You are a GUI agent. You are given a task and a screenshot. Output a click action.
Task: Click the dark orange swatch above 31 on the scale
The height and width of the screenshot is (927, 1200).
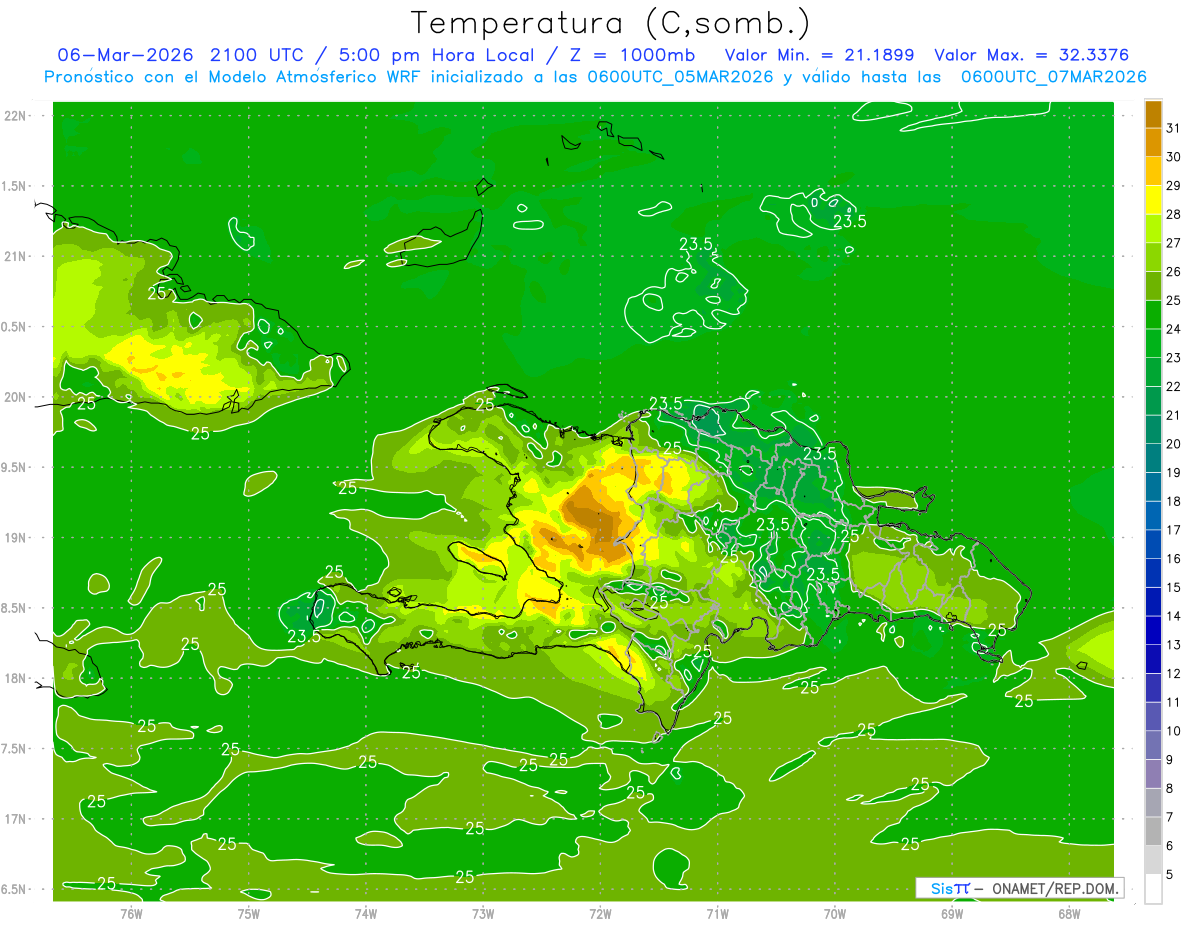tap(1153, 114)
